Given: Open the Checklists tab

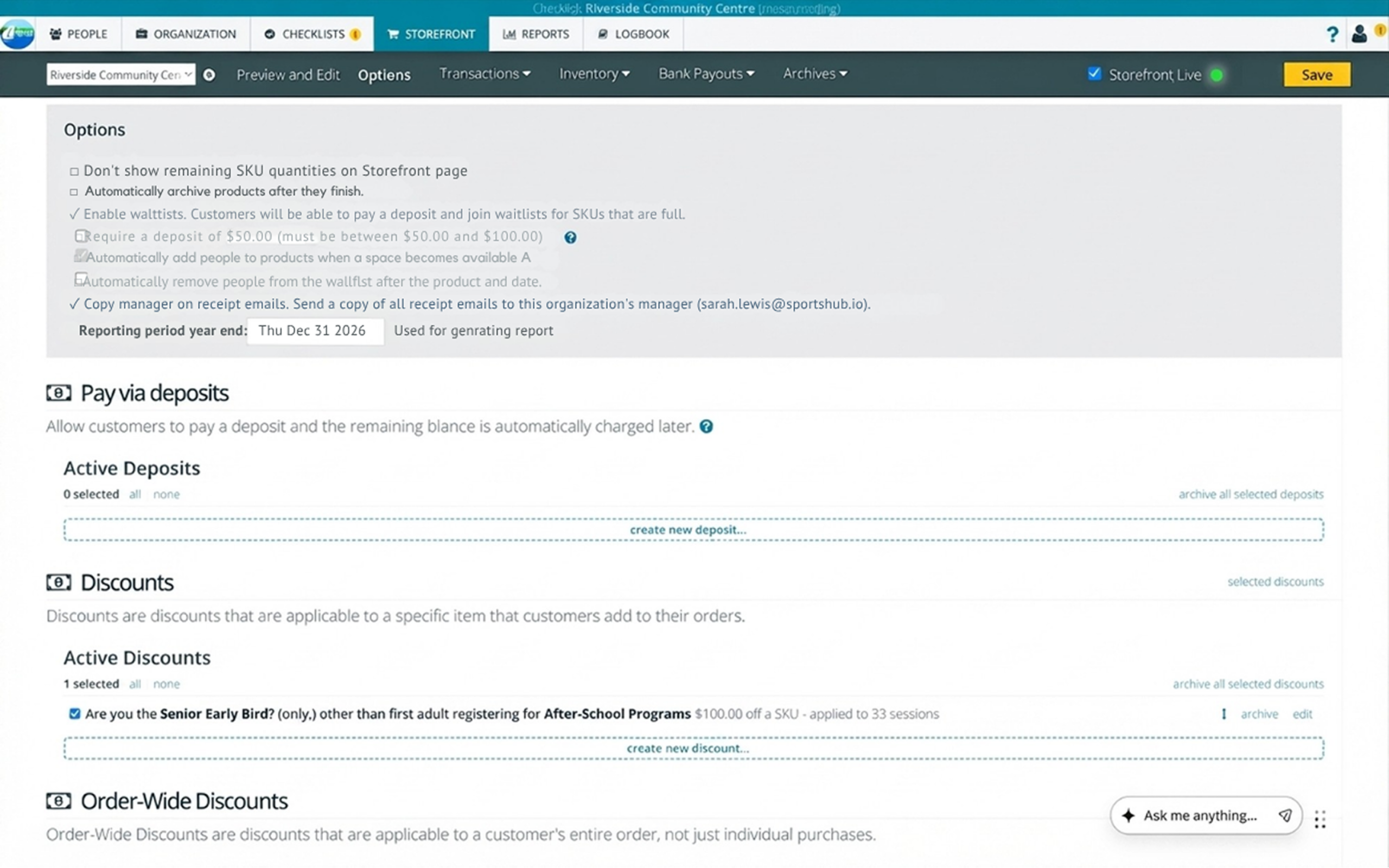Looking at the screenshot, I should [312, 34].
